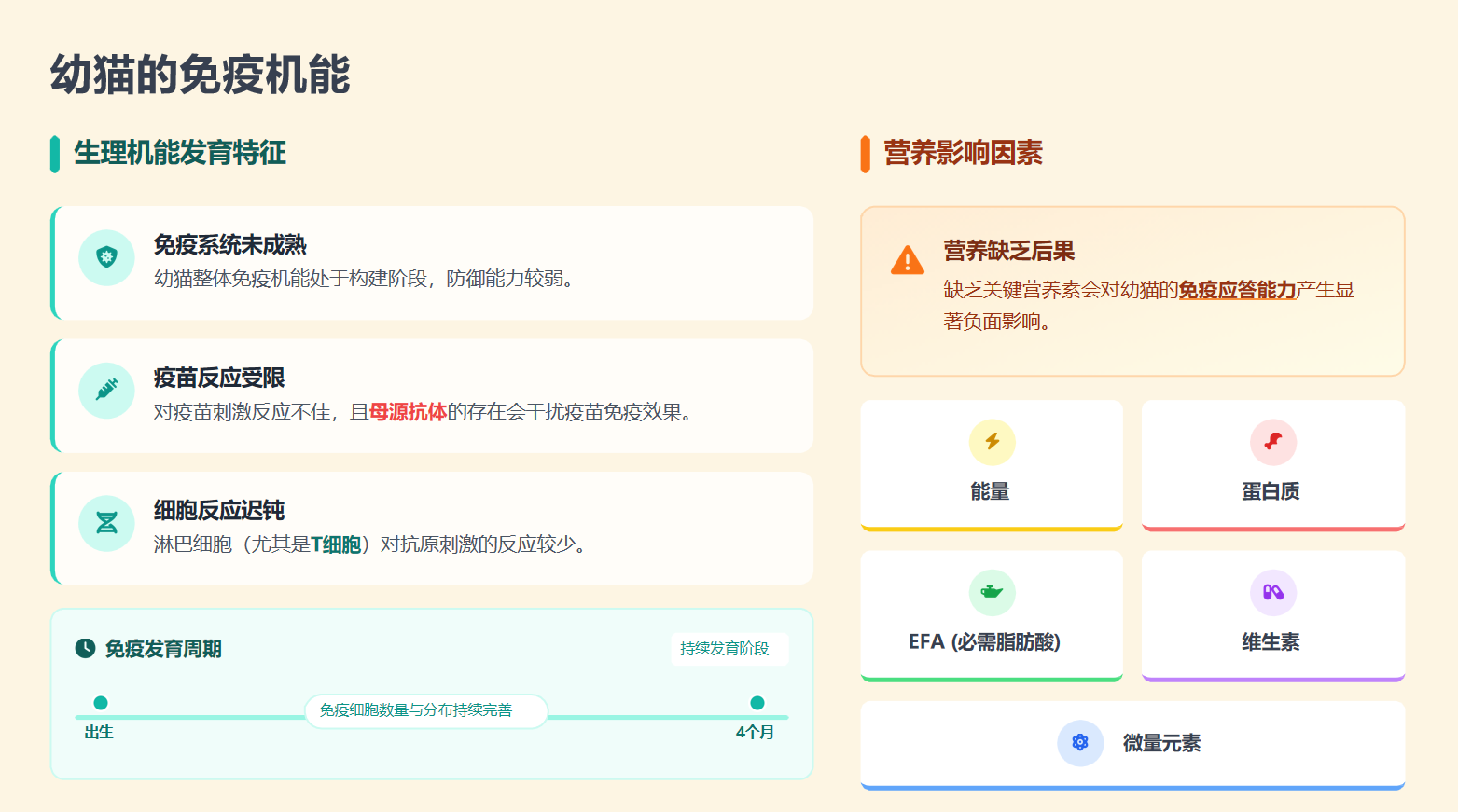Click the syringe icon beside 疫苗反应受限

(x=106, y=390)
